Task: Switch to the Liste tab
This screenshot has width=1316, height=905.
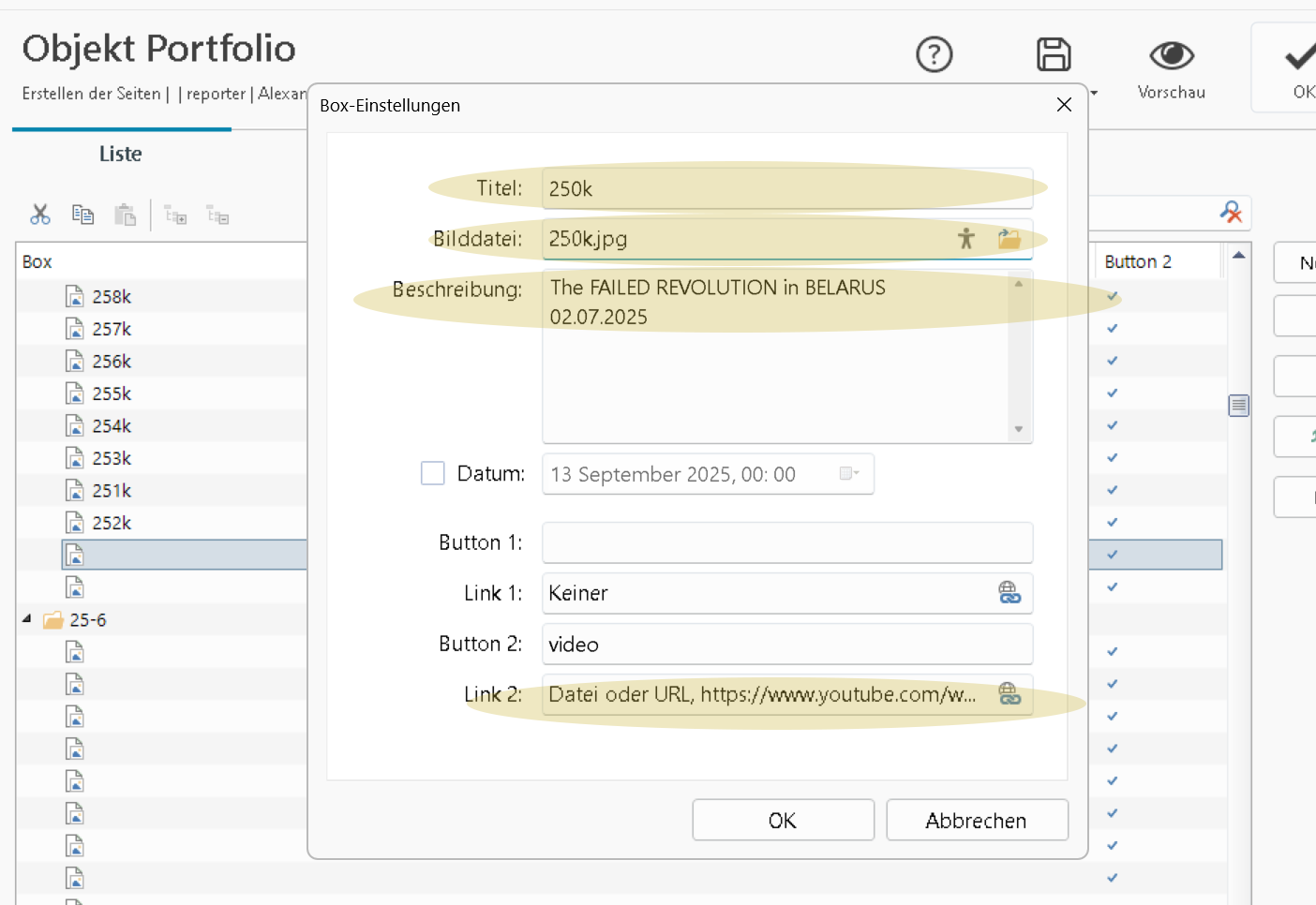Action: [x=121, y=155]
